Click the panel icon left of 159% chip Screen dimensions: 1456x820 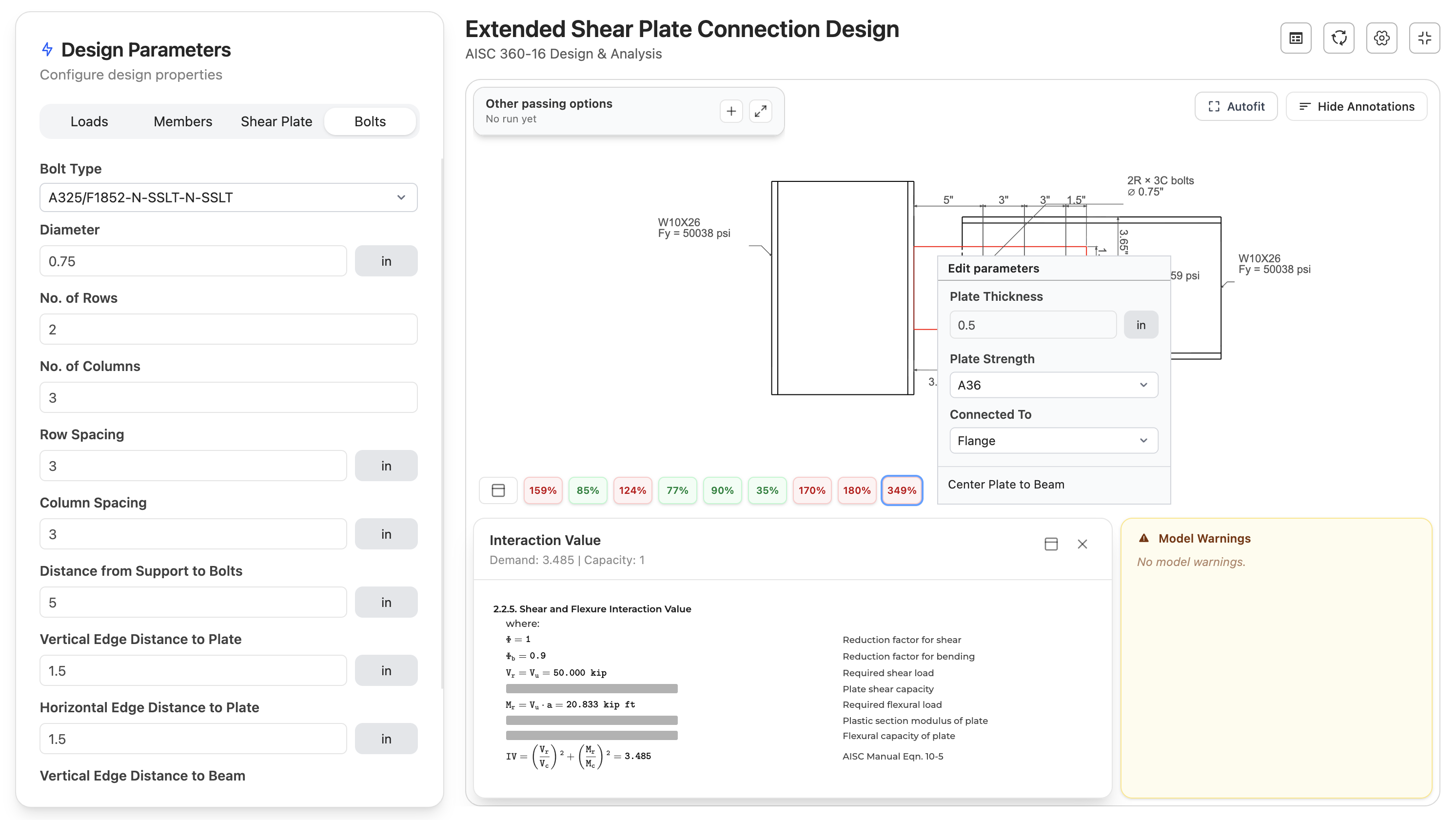498,490
